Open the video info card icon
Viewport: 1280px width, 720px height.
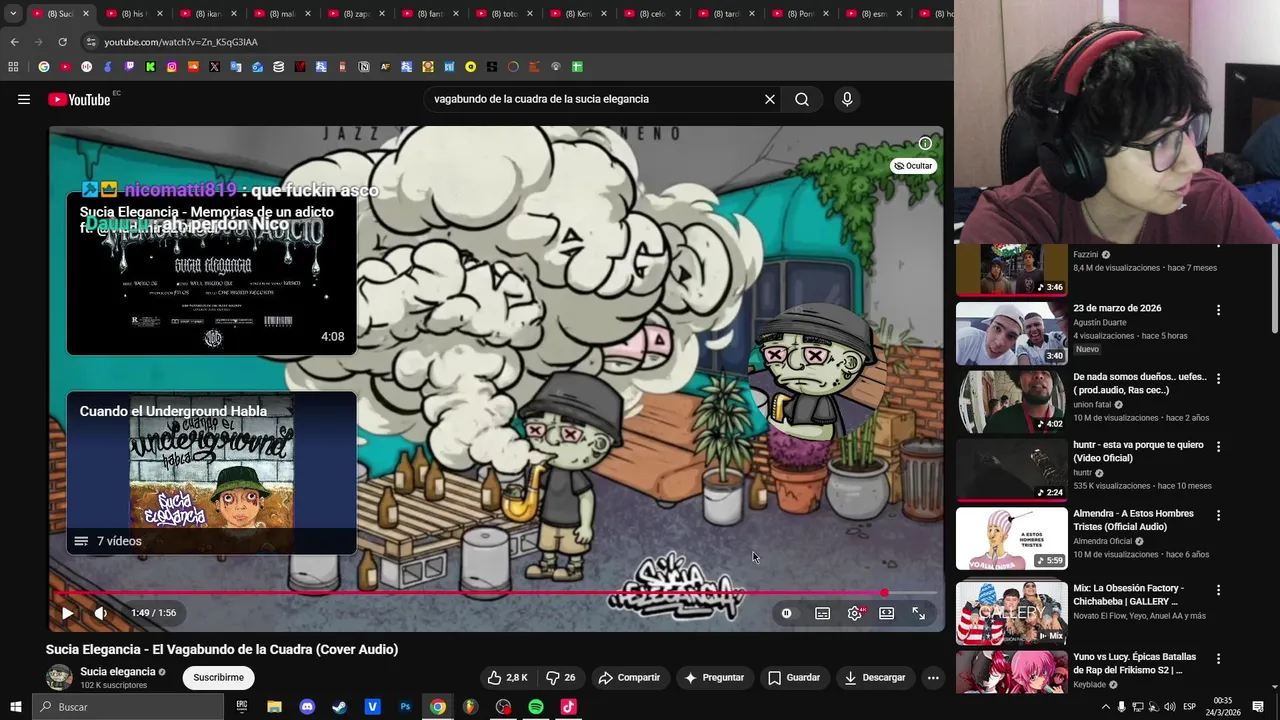click(925, 143)
